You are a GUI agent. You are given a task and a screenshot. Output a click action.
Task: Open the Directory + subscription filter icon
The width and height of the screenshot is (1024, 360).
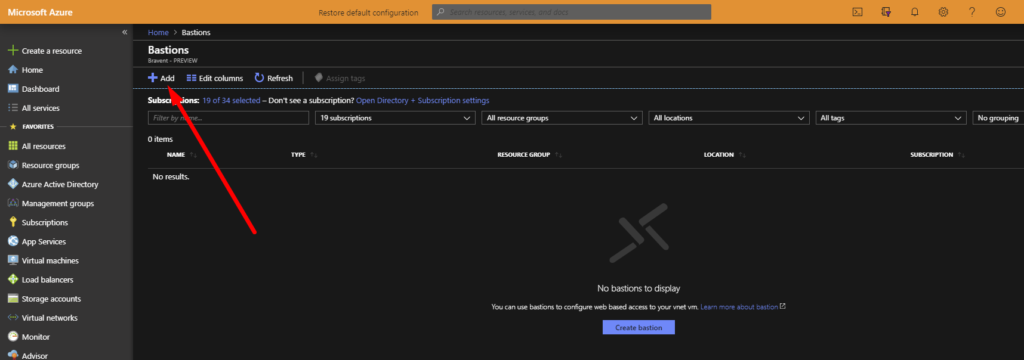point(886,12)
